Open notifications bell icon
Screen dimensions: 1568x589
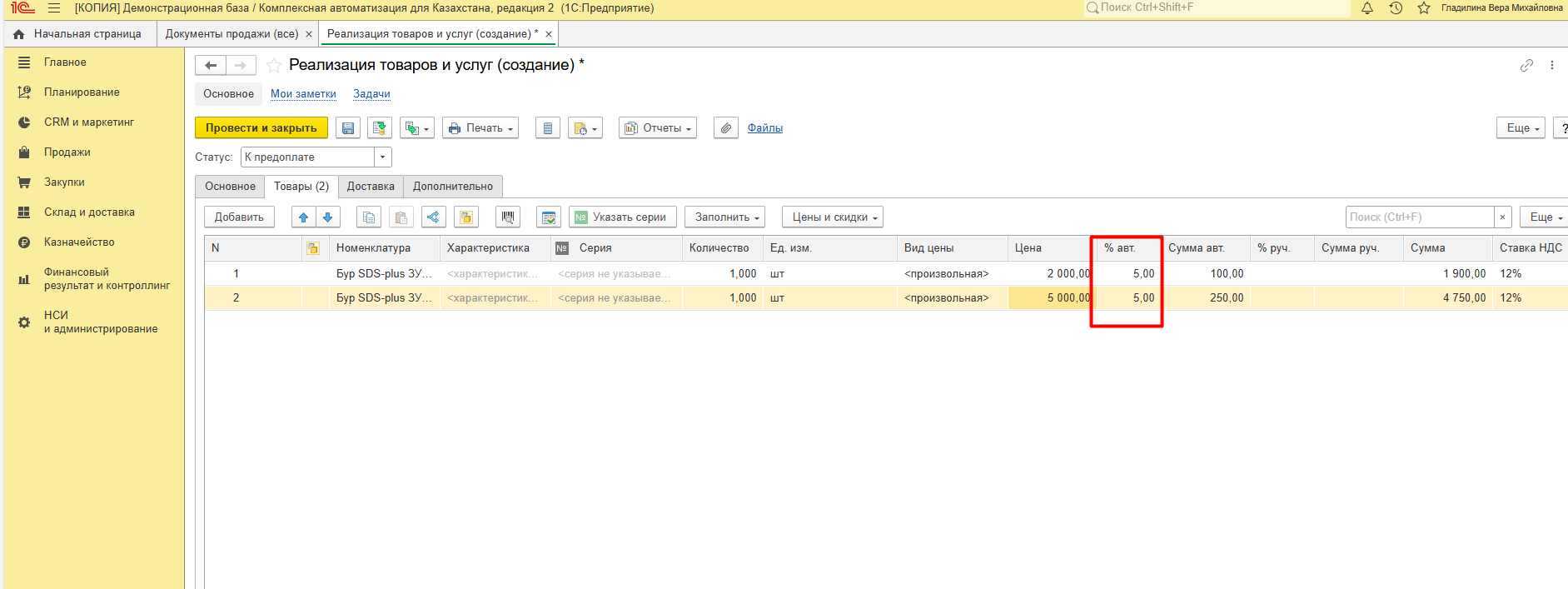coord(1367,8)
